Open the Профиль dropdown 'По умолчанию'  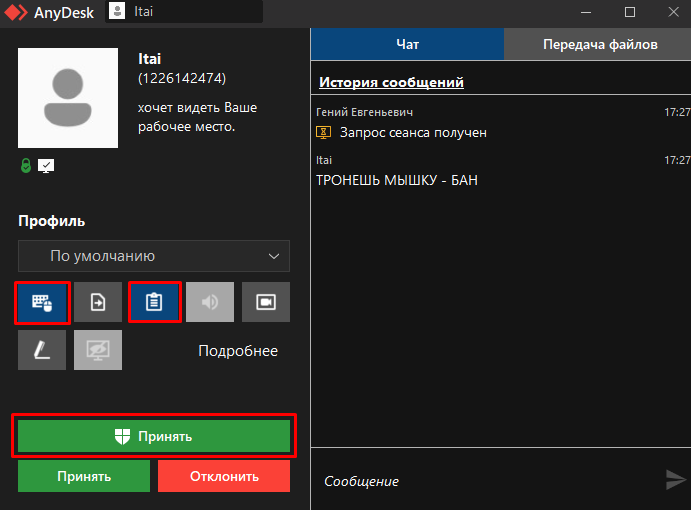[153, 256]
